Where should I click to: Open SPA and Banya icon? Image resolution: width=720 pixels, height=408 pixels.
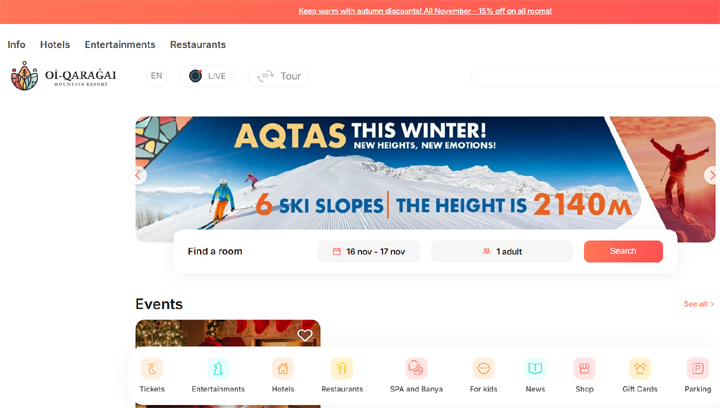416,369
